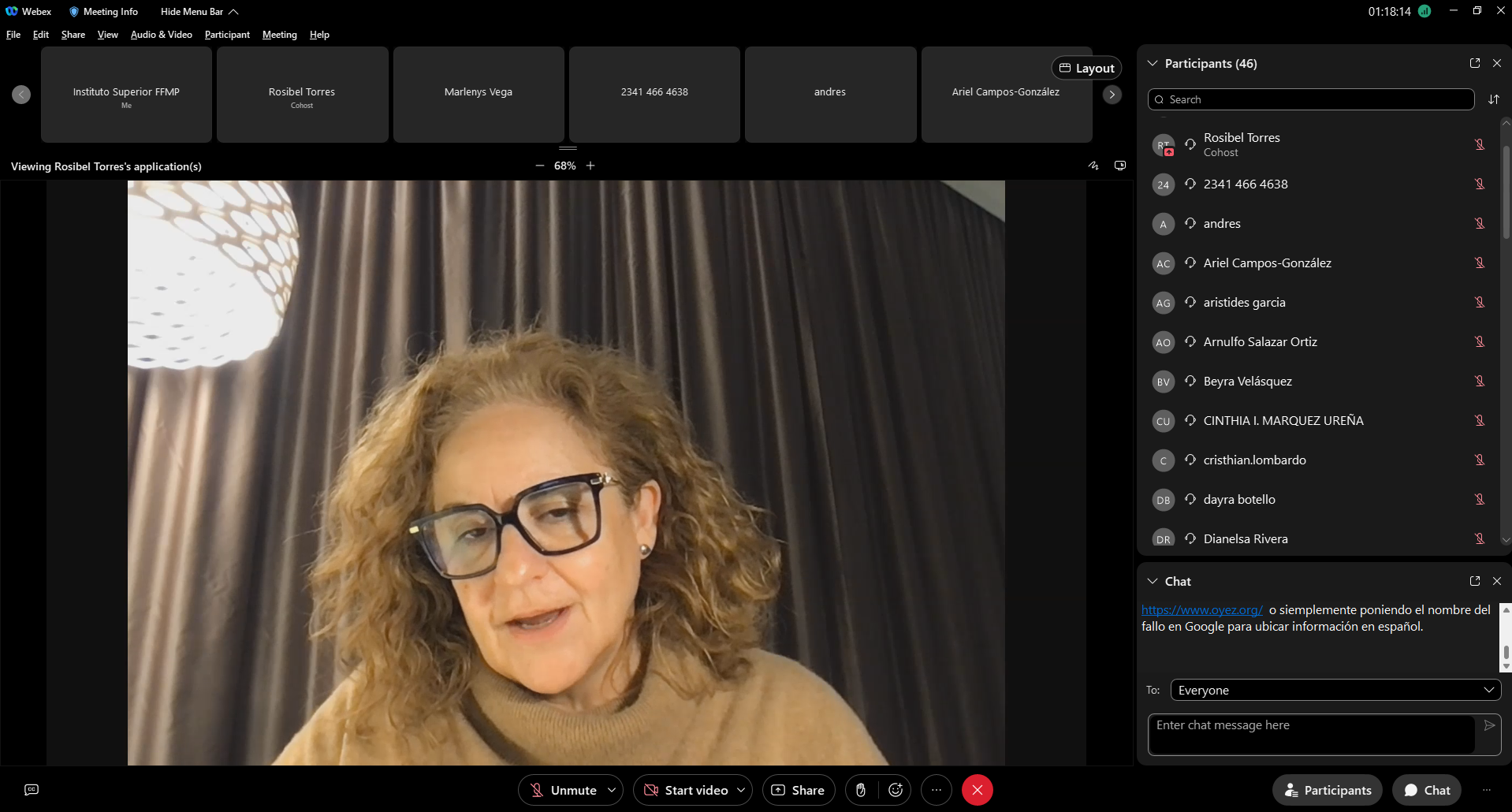Open the Audio & Video menu
Viewport: 1512px width, 812px height.
click(x=161, y=35)
